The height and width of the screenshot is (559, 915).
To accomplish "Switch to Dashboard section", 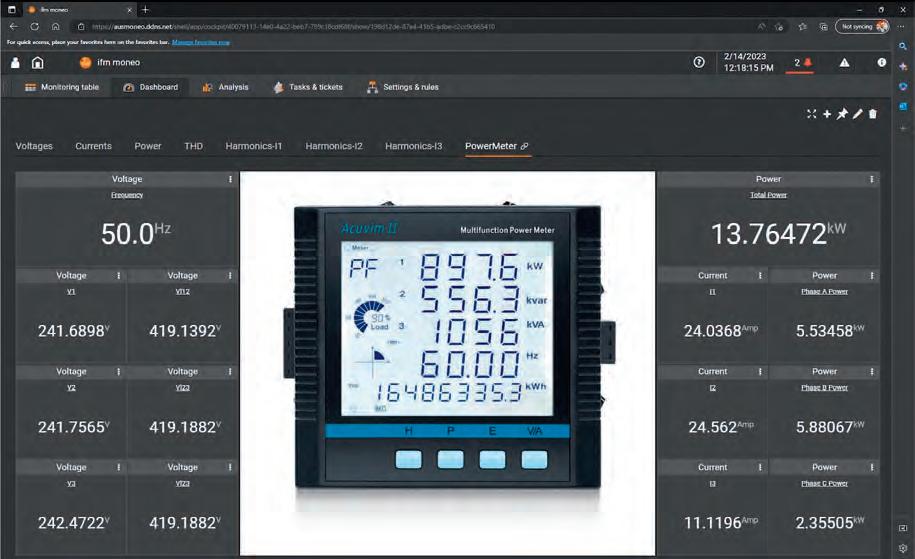I will tap(151, 87).
